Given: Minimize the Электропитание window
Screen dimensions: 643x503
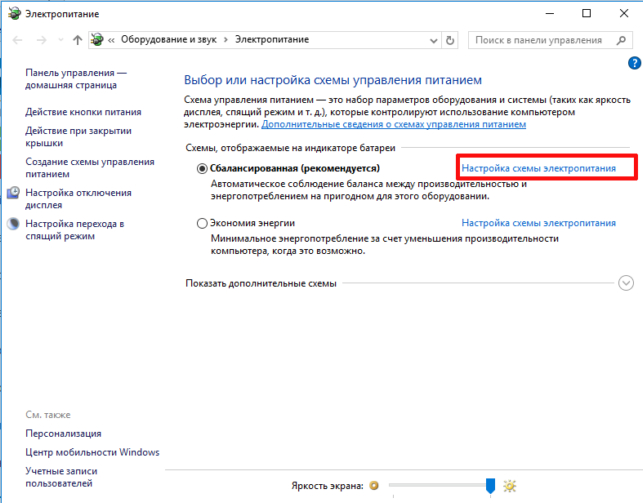Looking at the screenshot, I should pos(550,14).
